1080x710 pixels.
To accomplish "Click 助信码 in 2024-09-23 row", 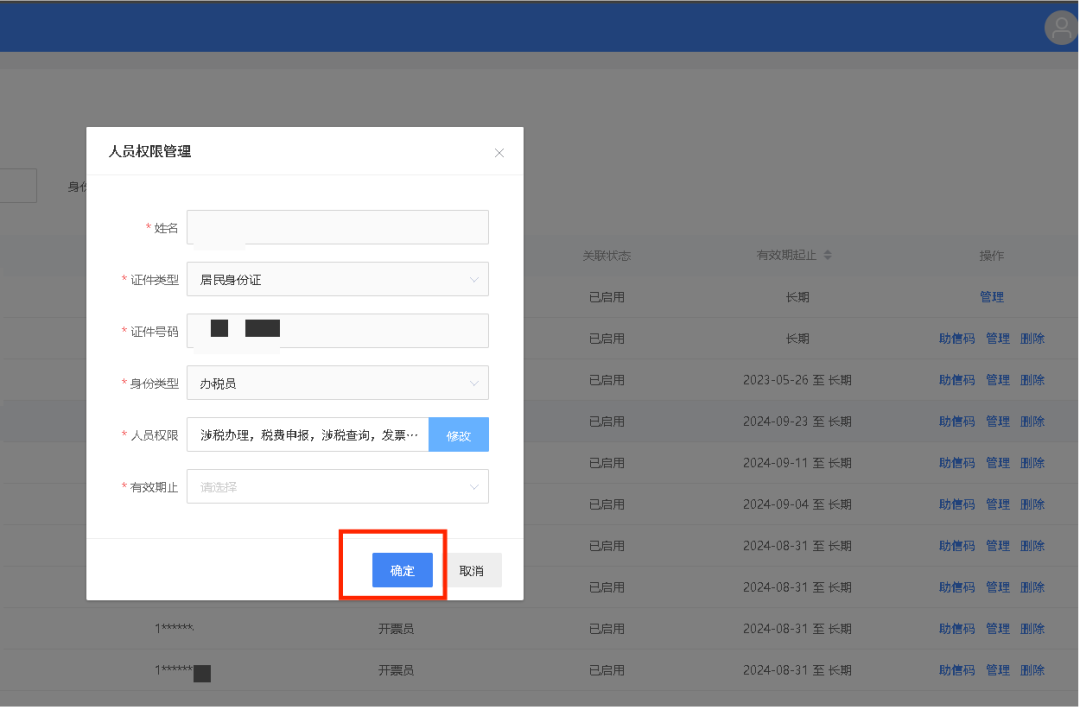I will pyautogui.click(x=957, y=421).
